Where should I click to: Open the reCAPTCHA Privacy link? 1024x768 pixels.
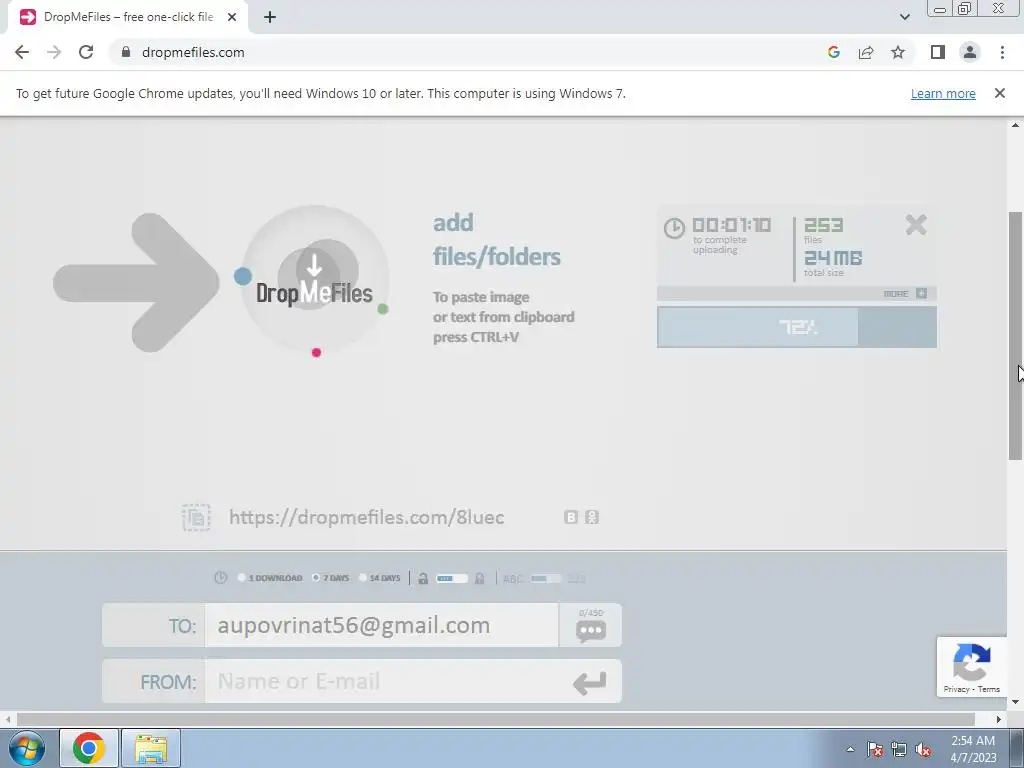956,689
